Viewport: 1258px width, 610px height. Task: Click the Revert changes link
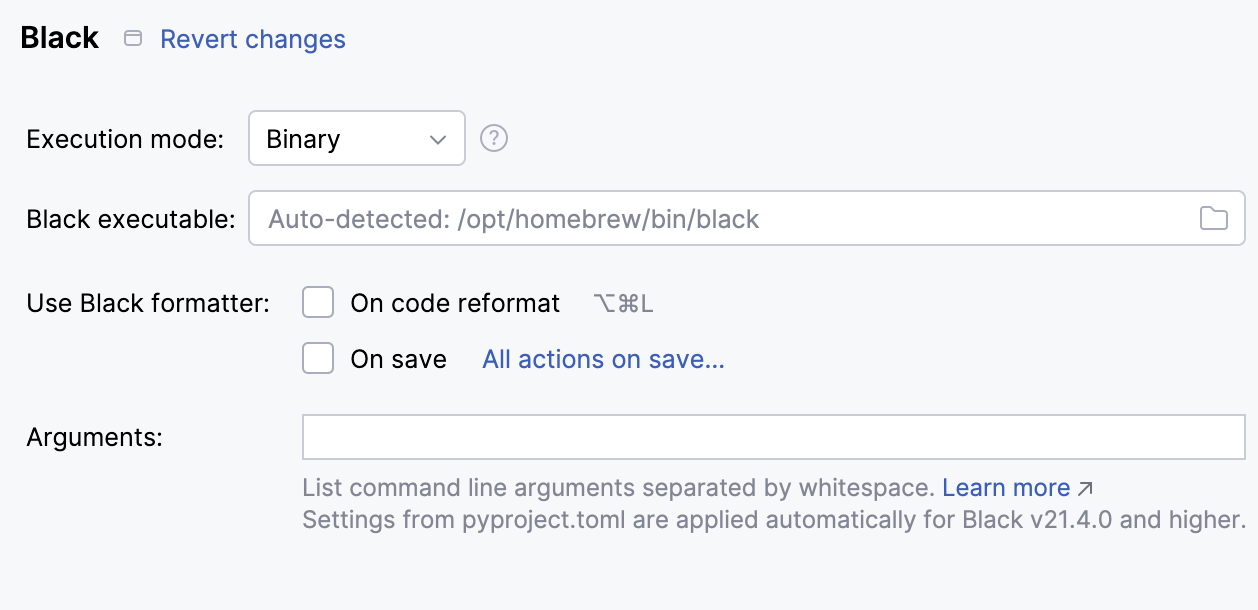[252, 39]
